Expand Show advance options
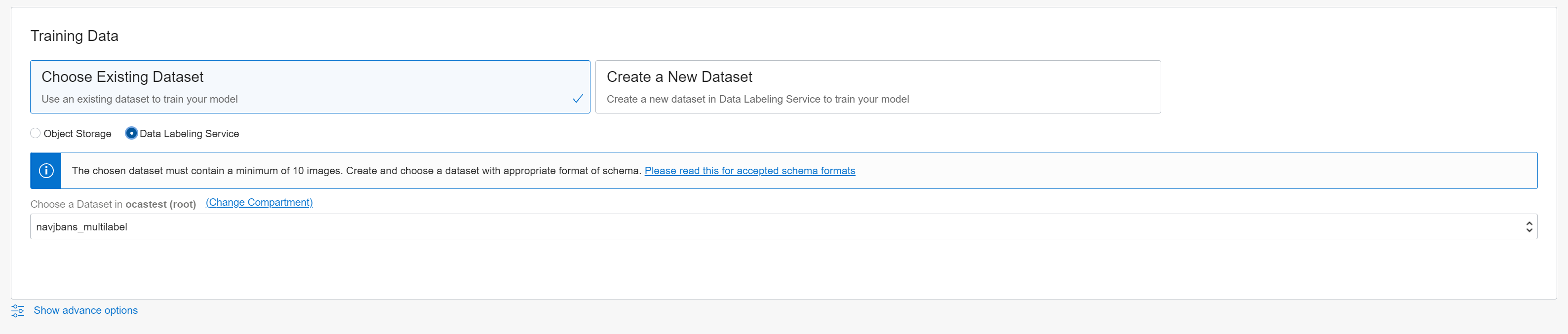The height and width of the screenshot is (334, 1568). coord(86,310)
